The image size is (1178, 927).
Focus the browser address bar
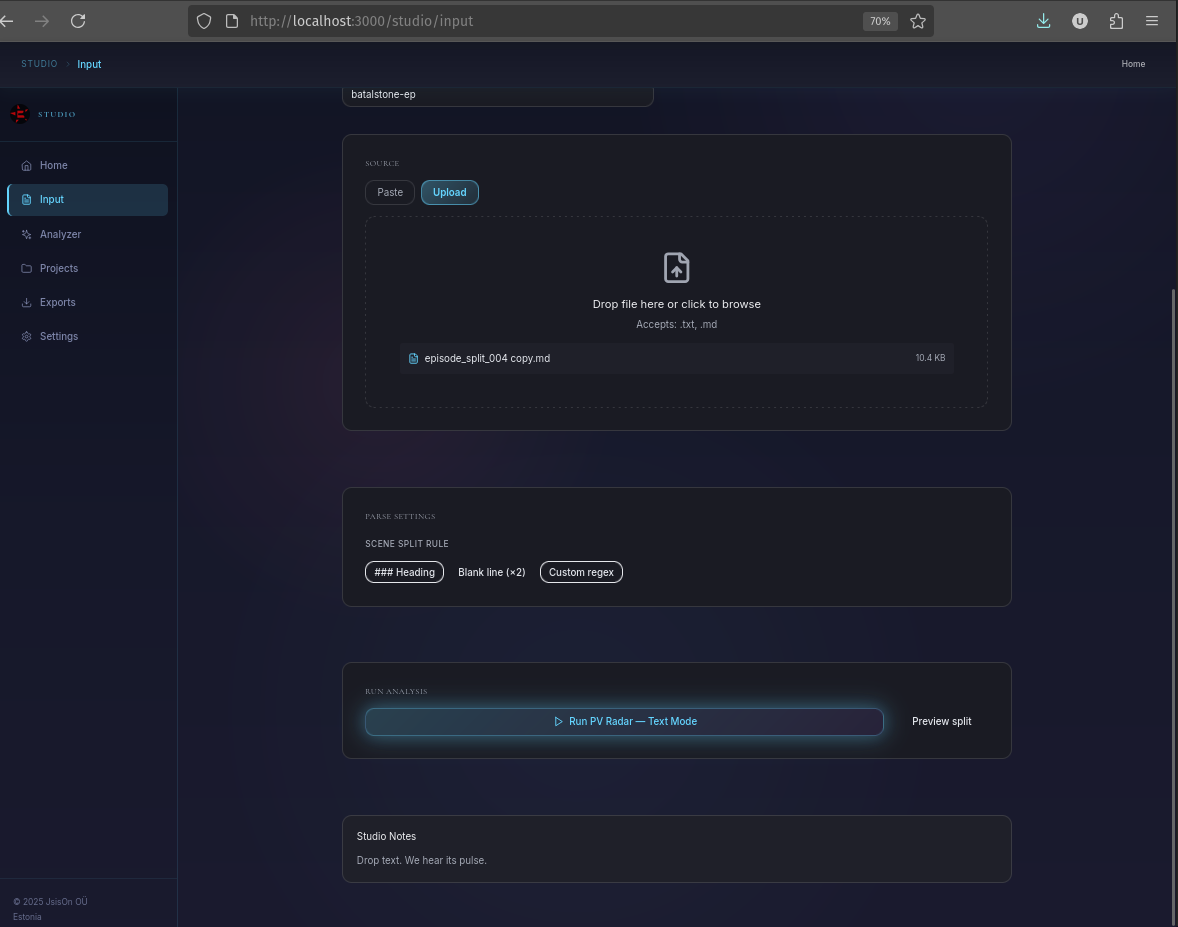click(500, 20)
